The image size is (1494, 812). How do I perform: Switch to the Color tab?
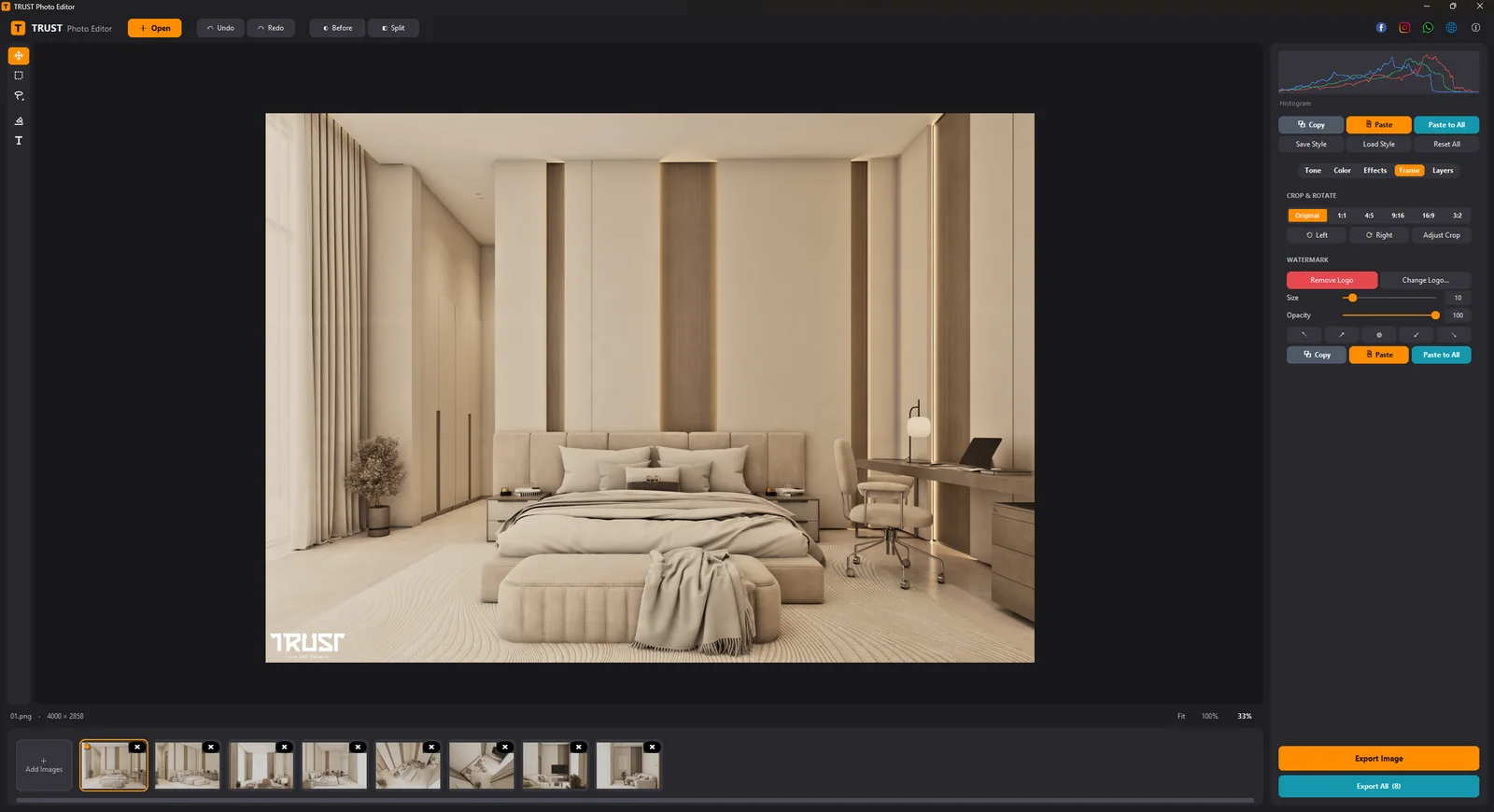click(1342, 171)
